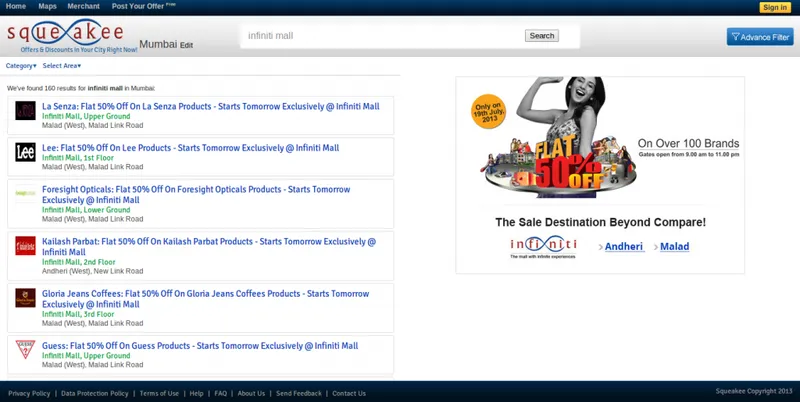
Task: Open About Us in footer
Action: click(x=251, y=393)
